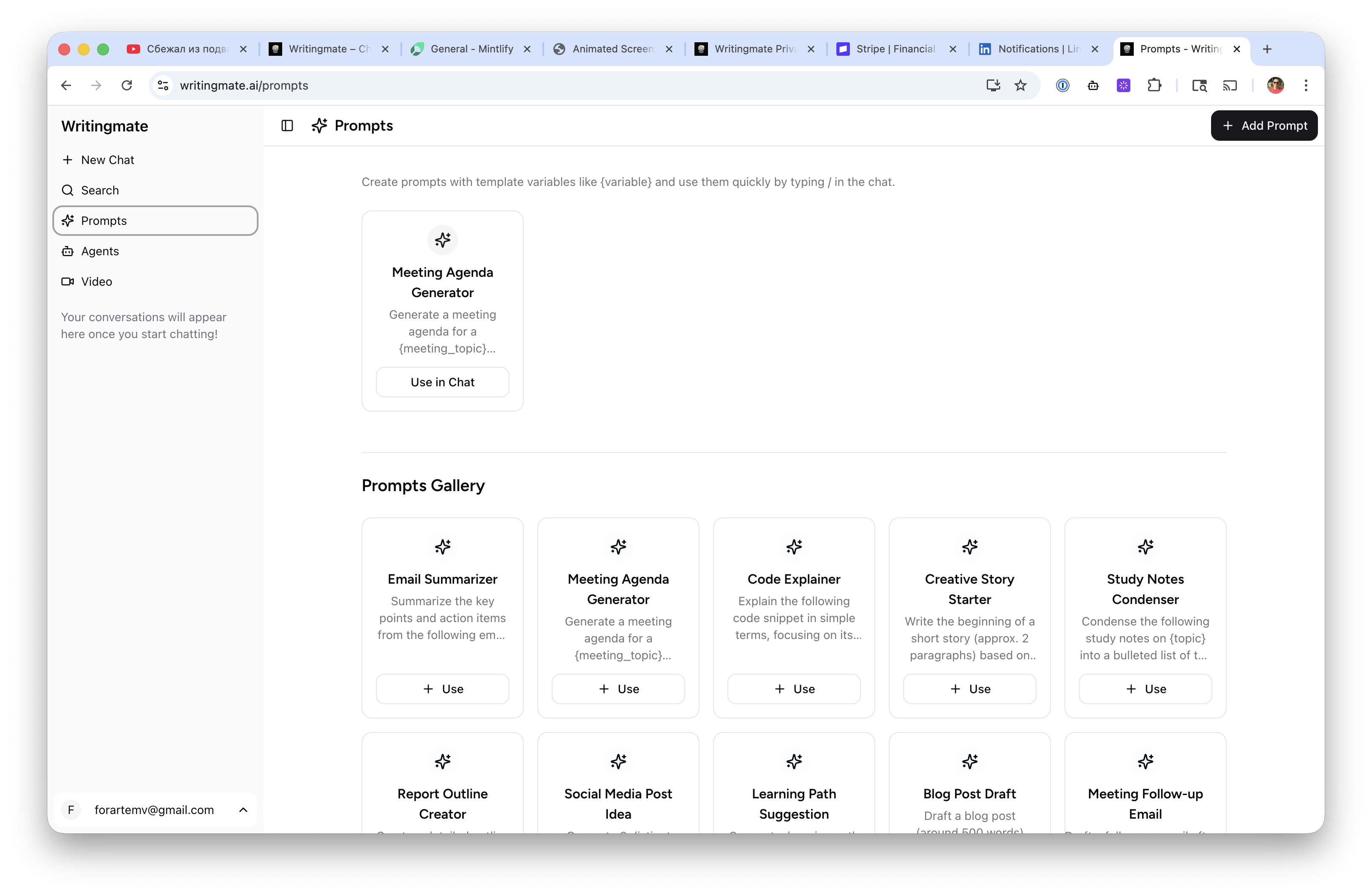Switch to the Stripe Financial tab
This screenshot has width=1372, height=896.
click(896, 49)
